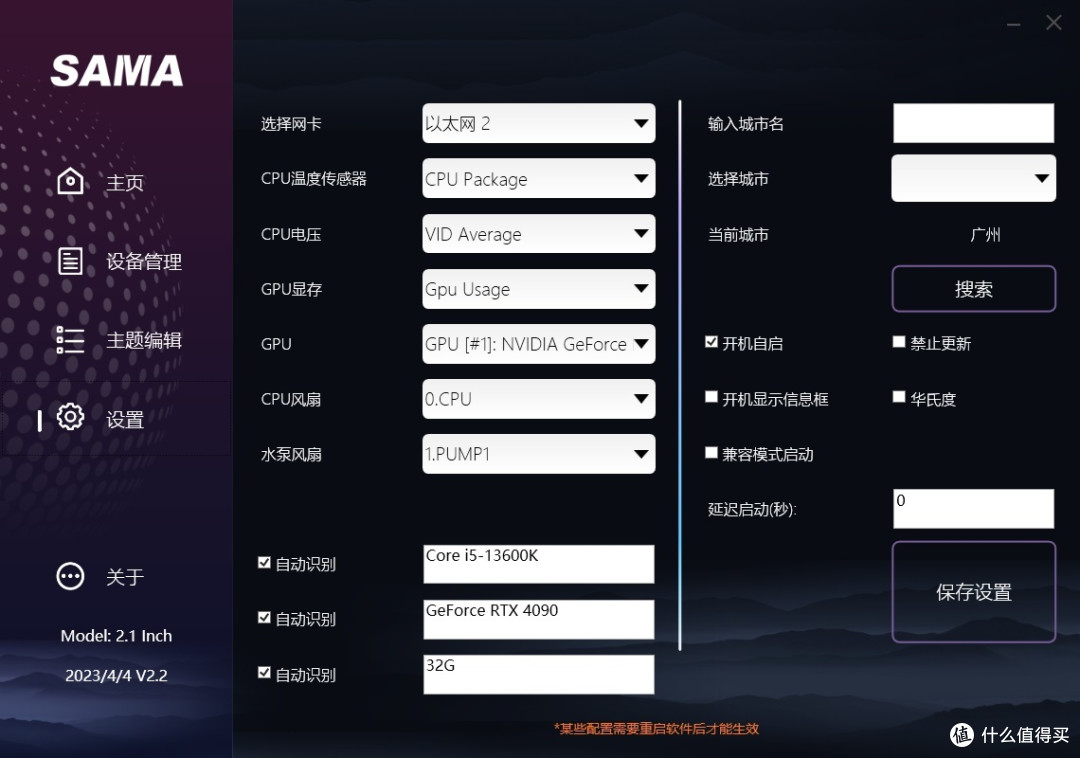
Task: Check the 兼容模式启动 option
Action: click(712, 453)
